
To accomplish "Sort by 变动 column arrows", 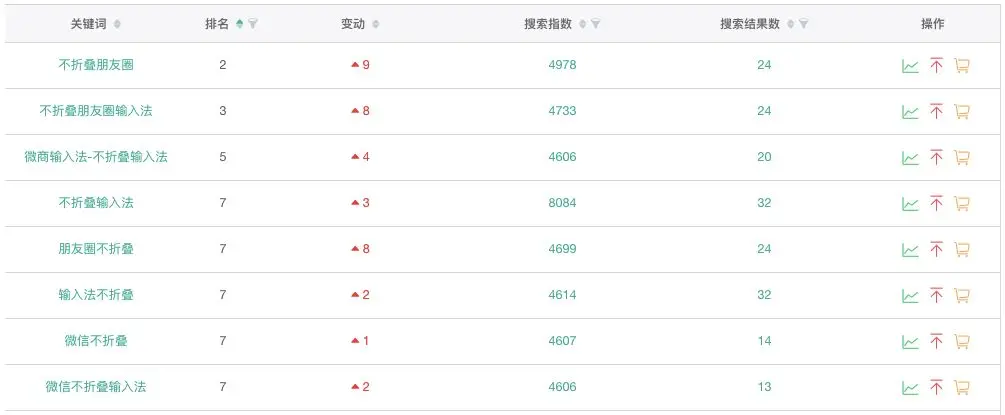I will pyautogui.click(x=376, y=24).
